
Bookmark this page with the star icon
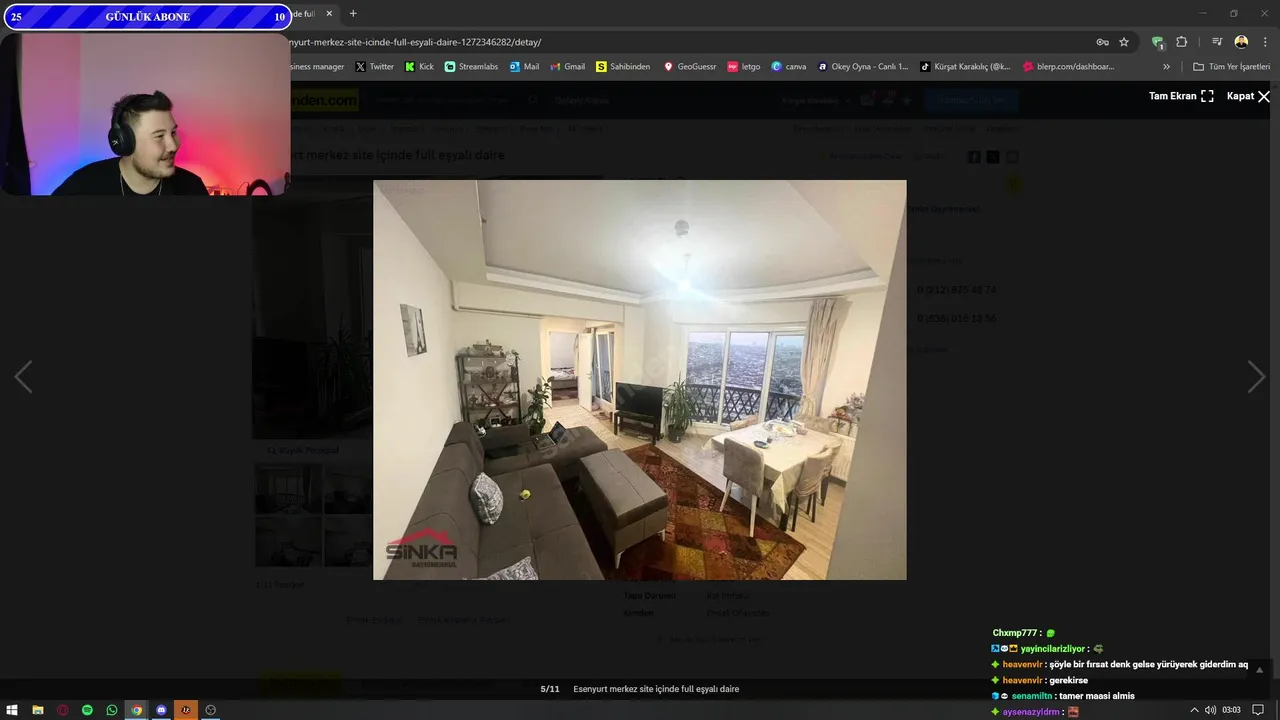(x=1124, y=42)
